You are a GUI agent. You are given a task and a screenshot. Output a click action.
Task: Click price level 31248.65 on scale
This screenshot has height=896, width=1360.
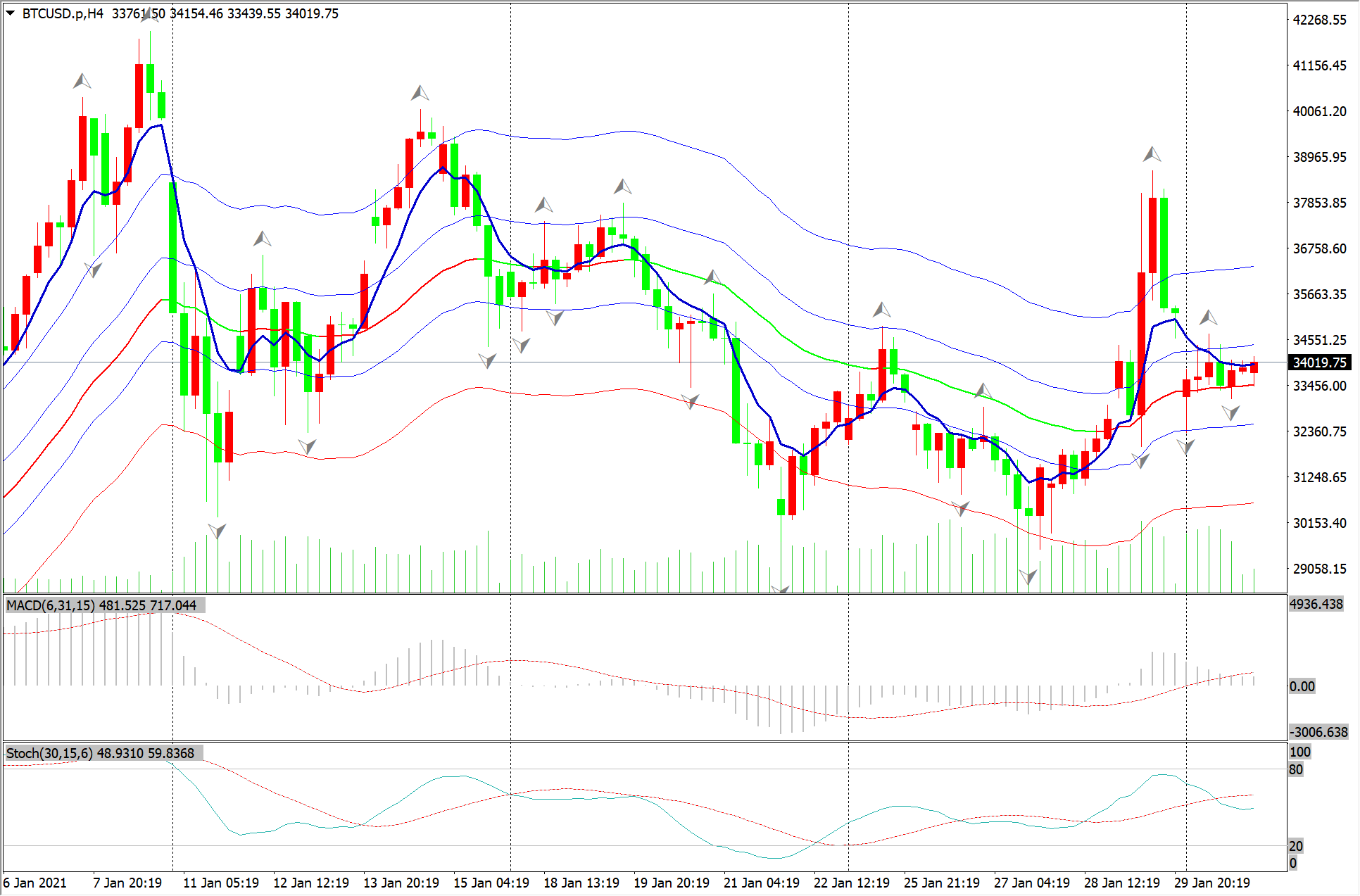(x=1320, y=477)
